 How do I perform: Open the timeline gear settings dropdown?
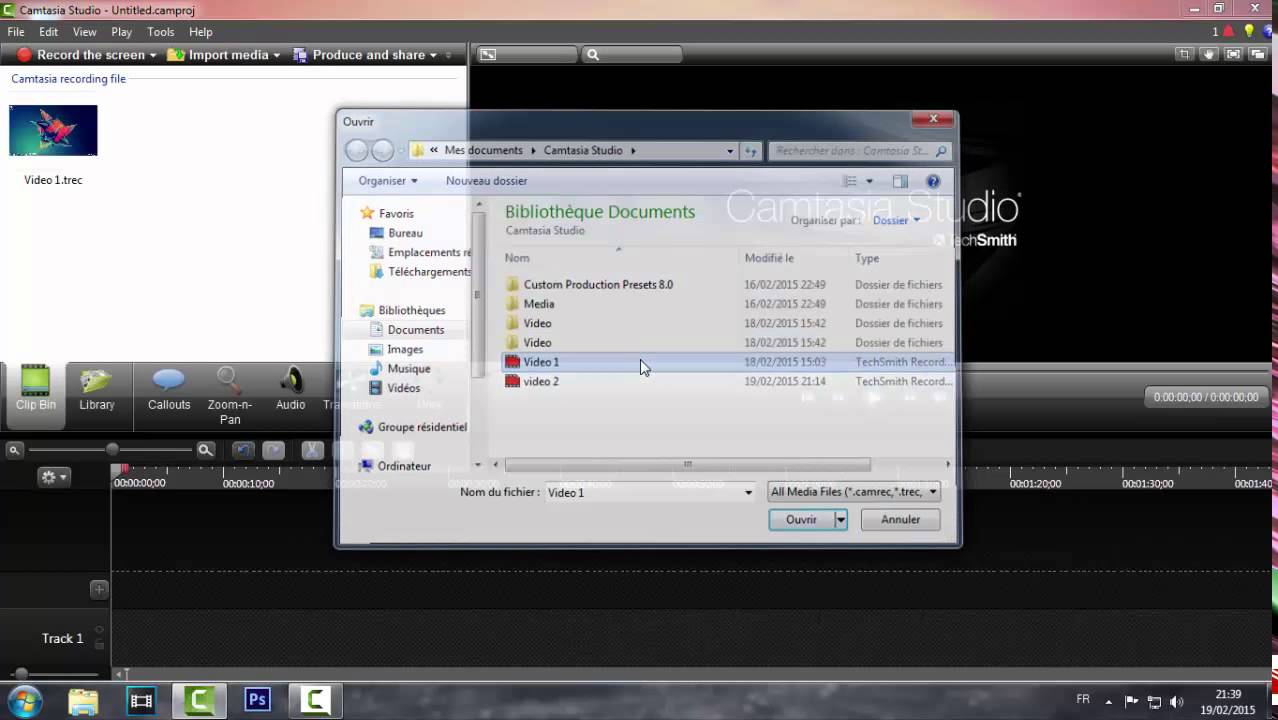[53, 477]
